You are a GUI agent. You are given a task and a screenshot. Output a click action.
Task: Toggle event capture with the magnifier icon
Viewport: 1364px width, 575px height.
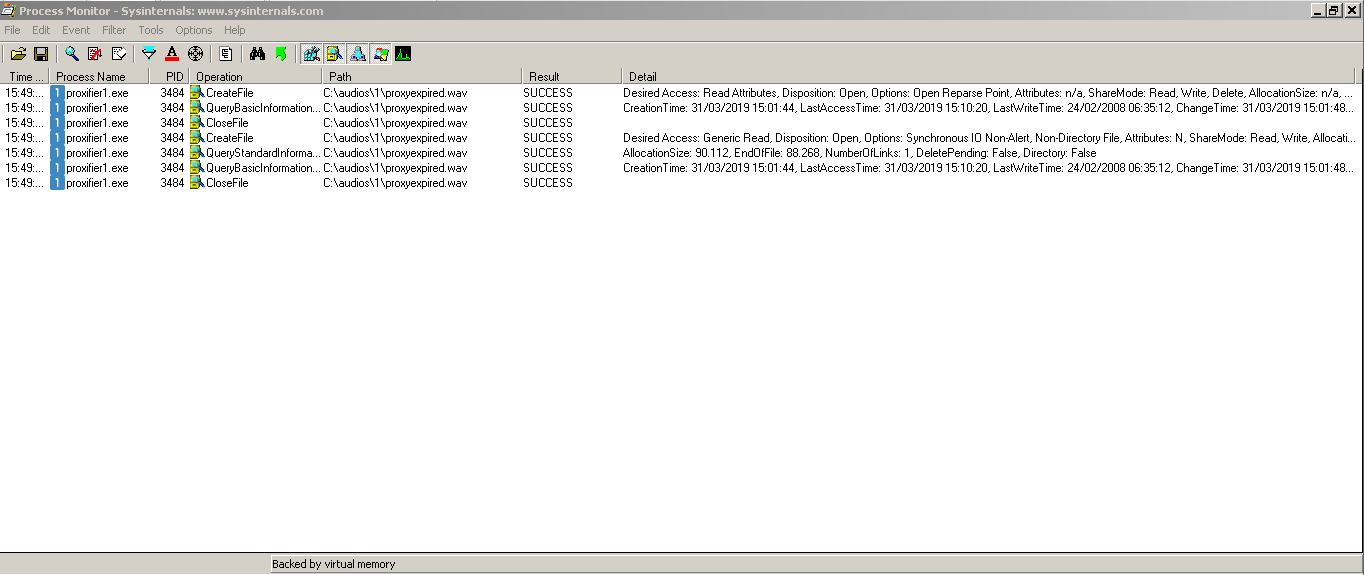(x=72, y=54)
